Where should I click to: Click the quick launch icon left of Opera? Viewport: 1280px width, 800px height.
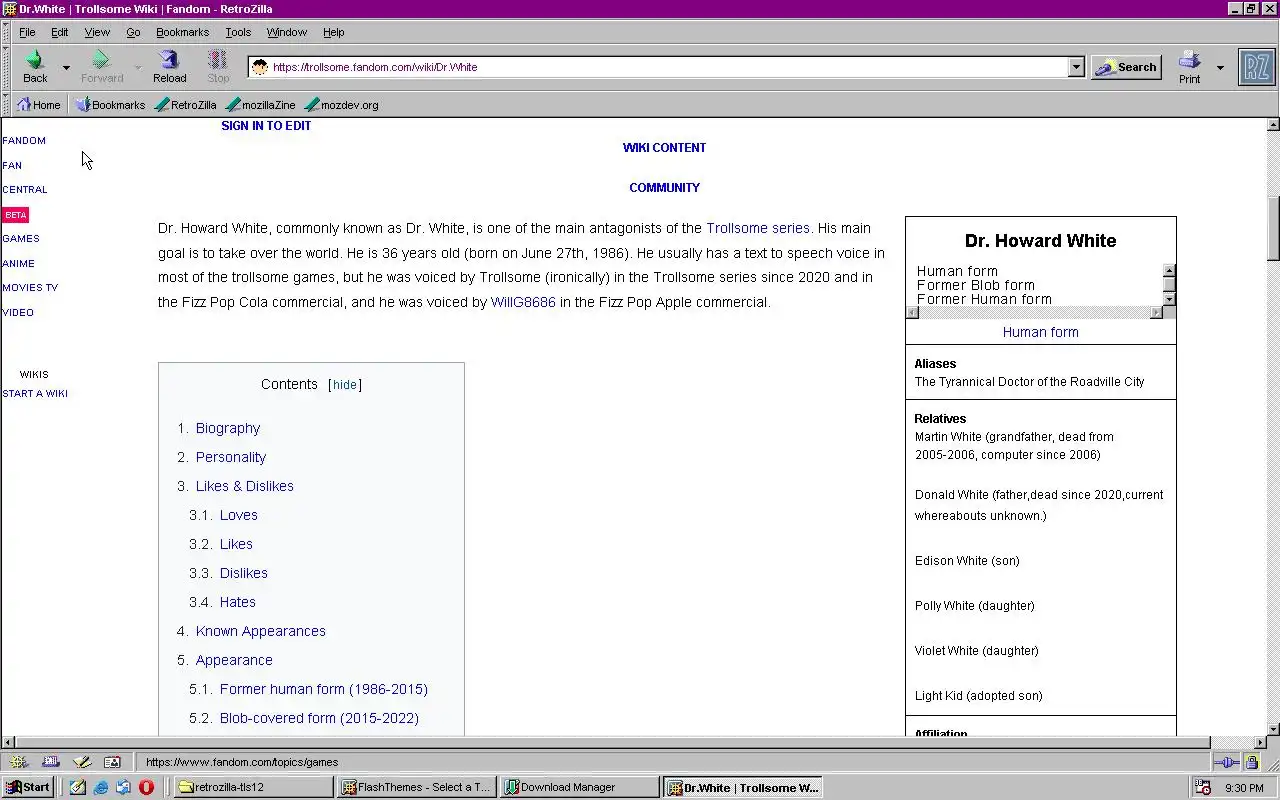pyautogui.click(x=123, y=787)
